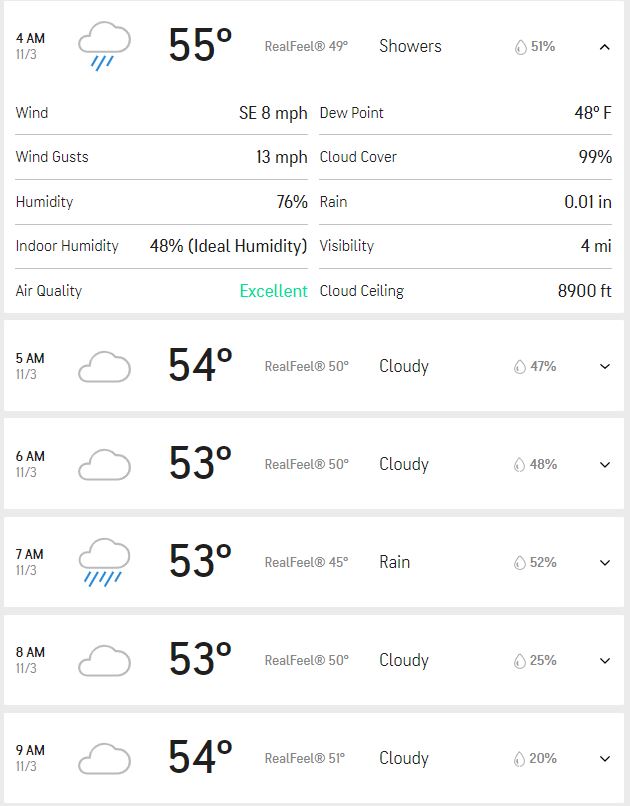Image resolution: width=630 pixels, height=806 pixels.
Task: Expand the 8 AM hourly forecast
Action: click(x=605, y=661)
